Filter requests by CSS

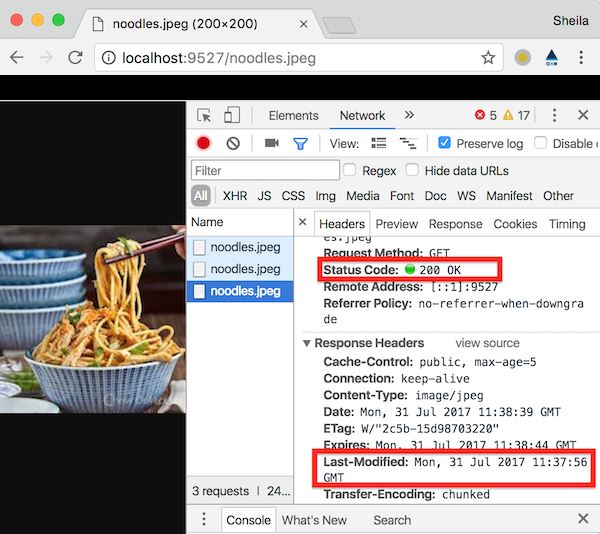pyautogui.click(x=293, y=196)
